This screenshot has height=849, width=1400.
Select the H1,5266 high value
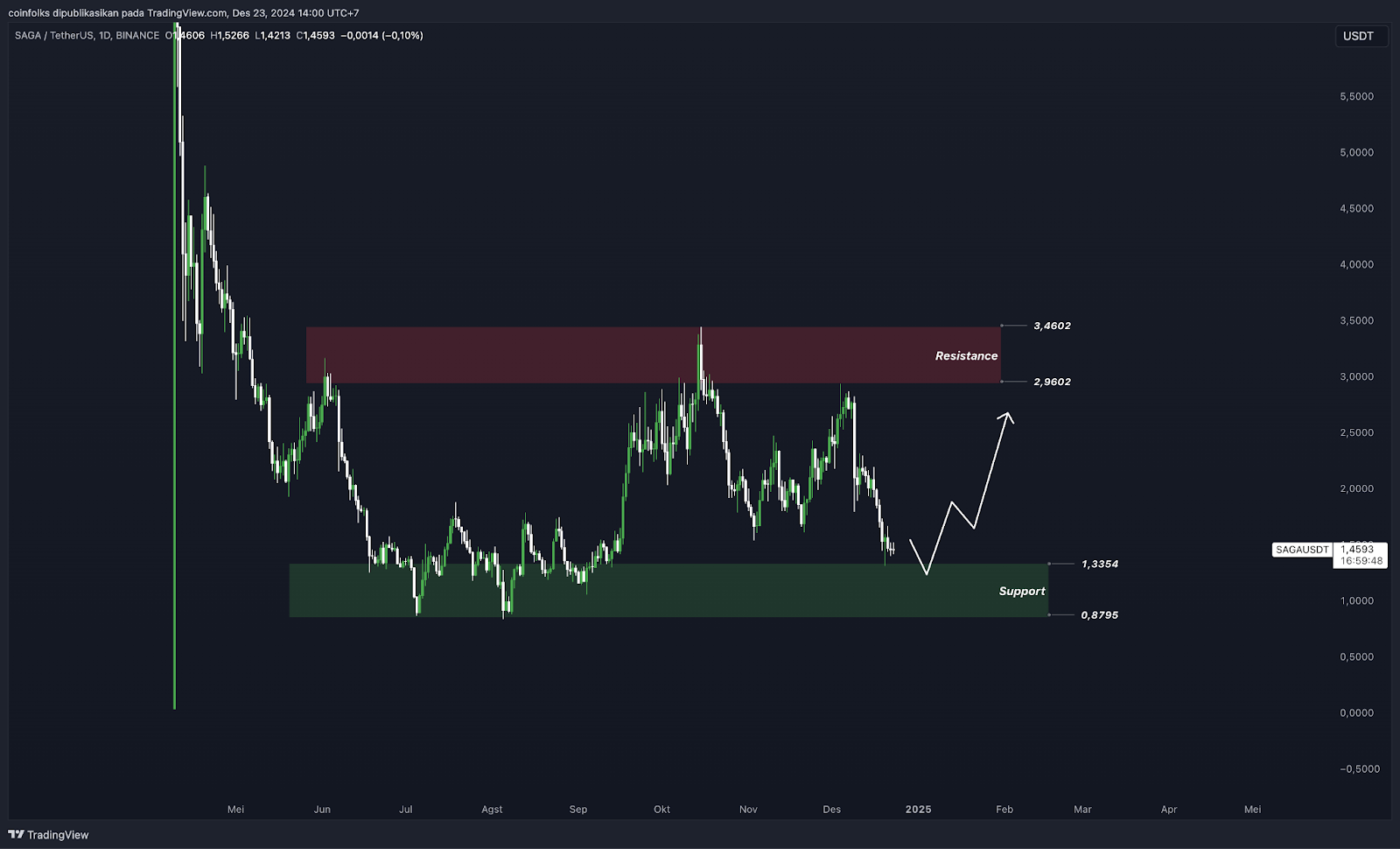[x=229, y=36]
